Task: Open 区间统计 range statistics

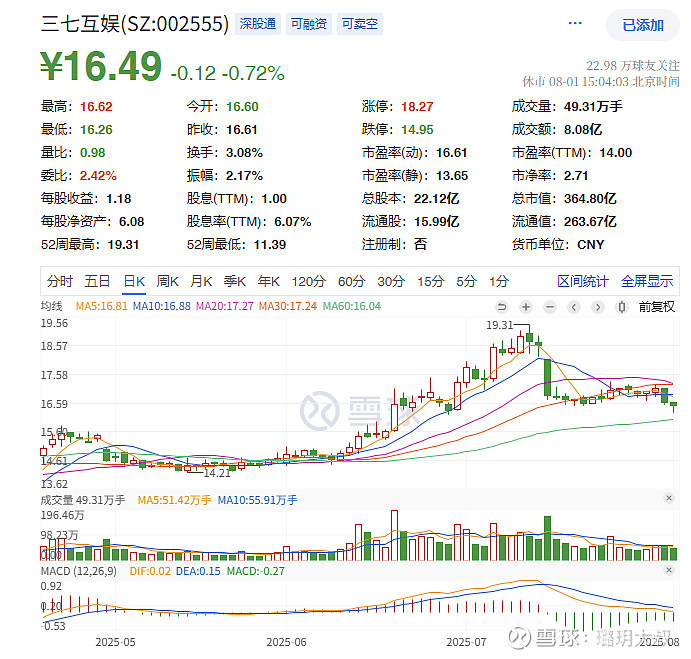Action: (x=583, y=281)
